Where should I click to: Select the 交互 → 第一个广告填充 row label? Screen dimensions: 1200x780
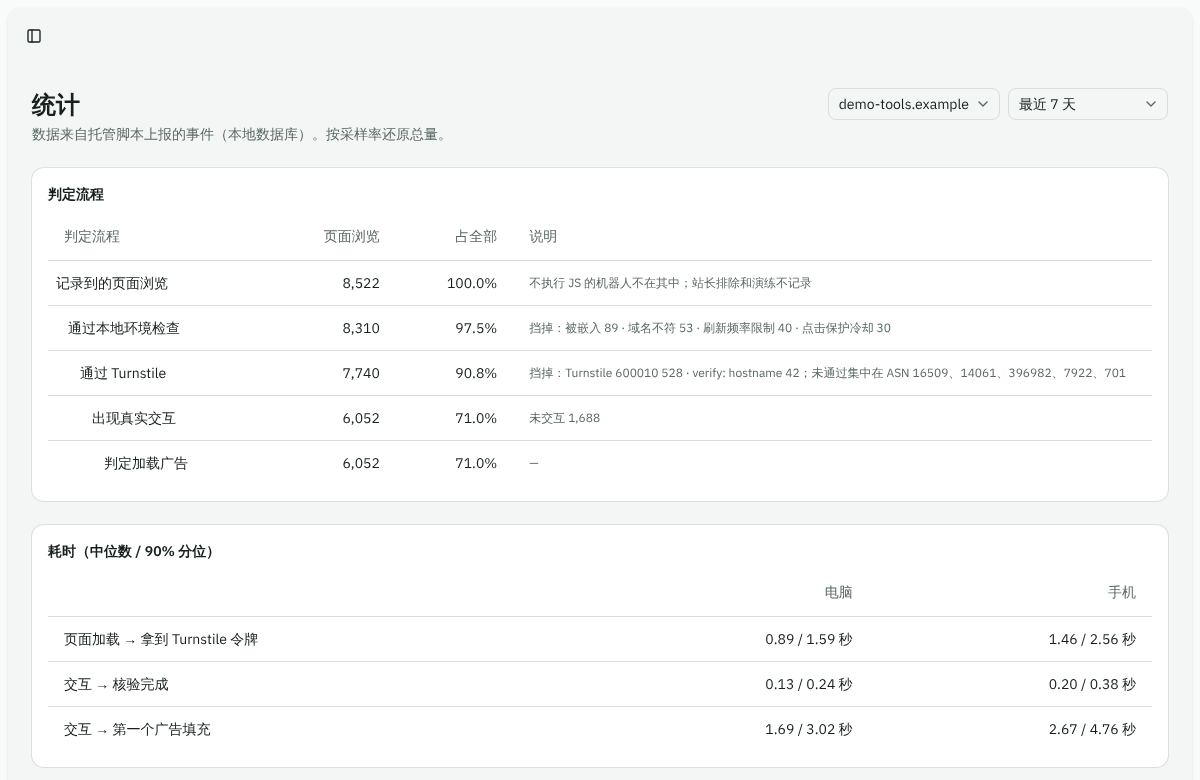[x=137, y=729]
